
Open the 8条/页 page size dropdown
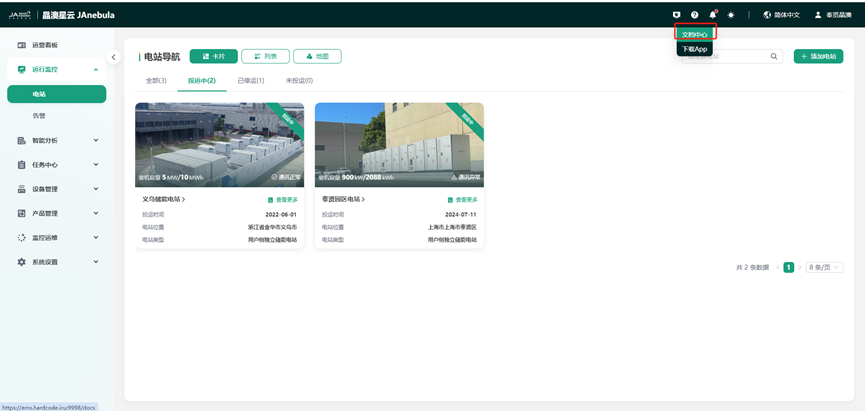pyautogui.click(x=825, y=268)
